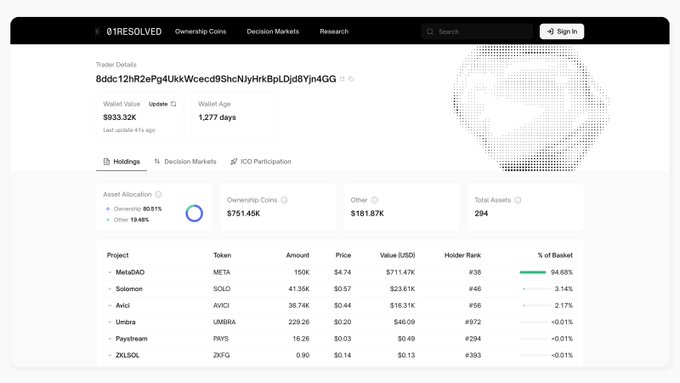Click the refresh icon beside Update
680x383 pixels.
[x=173, y=104]
